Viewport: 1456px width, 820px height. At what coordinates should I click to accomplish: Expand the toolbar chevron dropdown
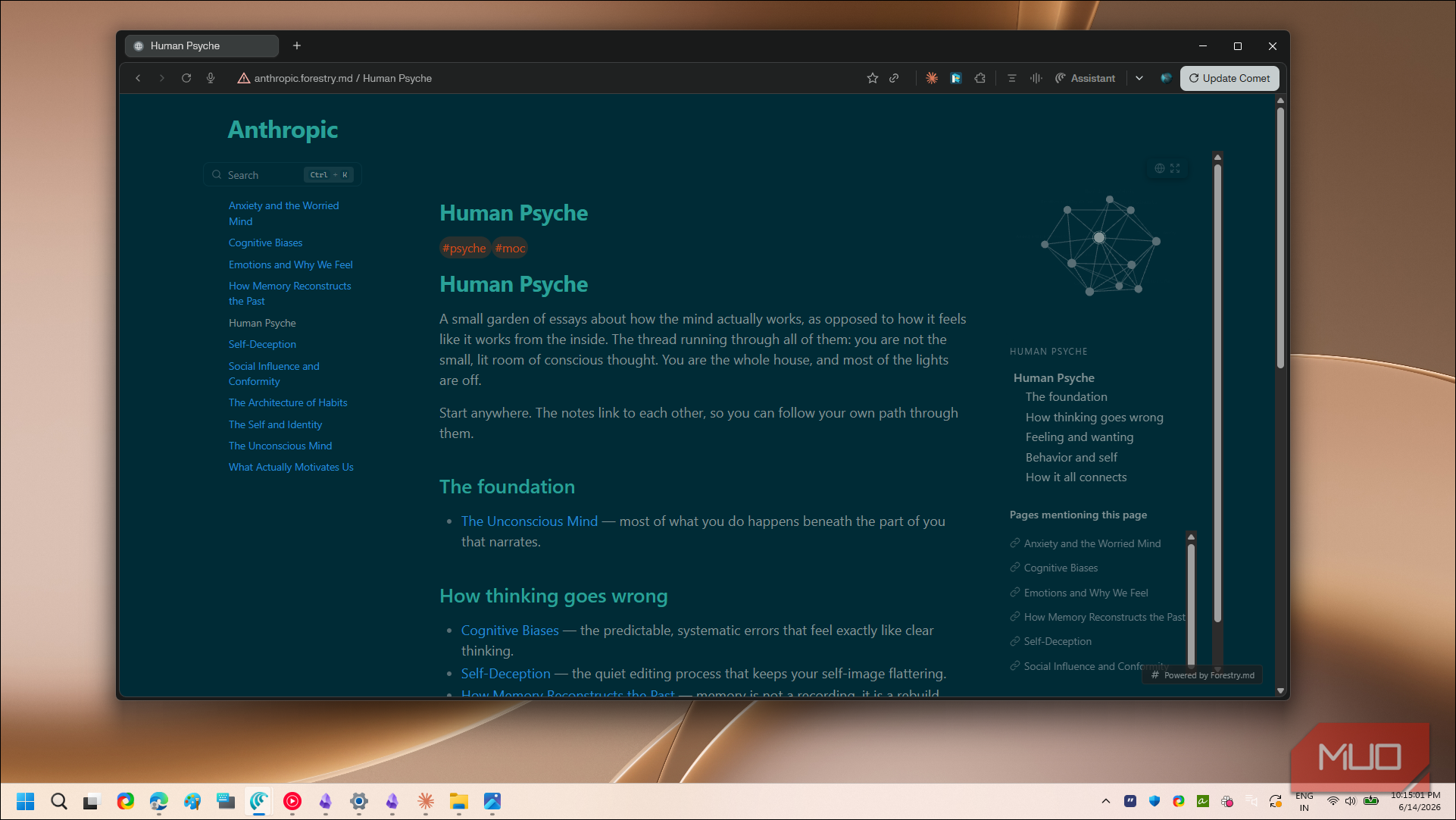[1139, 78]
